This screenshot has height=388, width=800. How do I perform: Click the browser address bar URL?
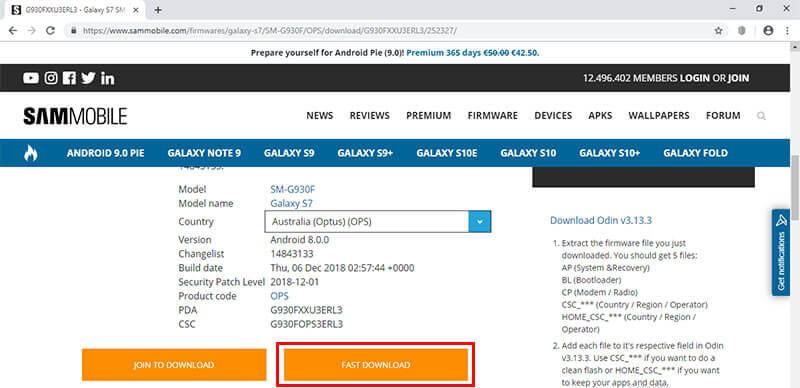point(269,31)
